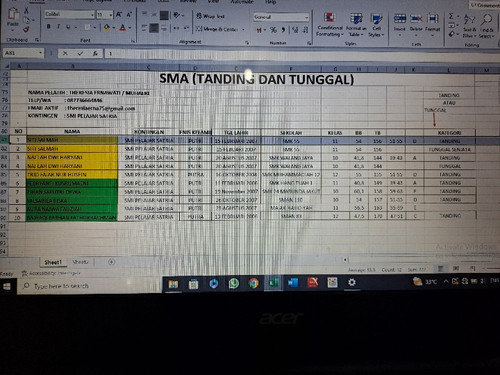Viewport: 500px width, 375px height.
Task: Select the Format Painter brush
Action: [x=26, y=30]
